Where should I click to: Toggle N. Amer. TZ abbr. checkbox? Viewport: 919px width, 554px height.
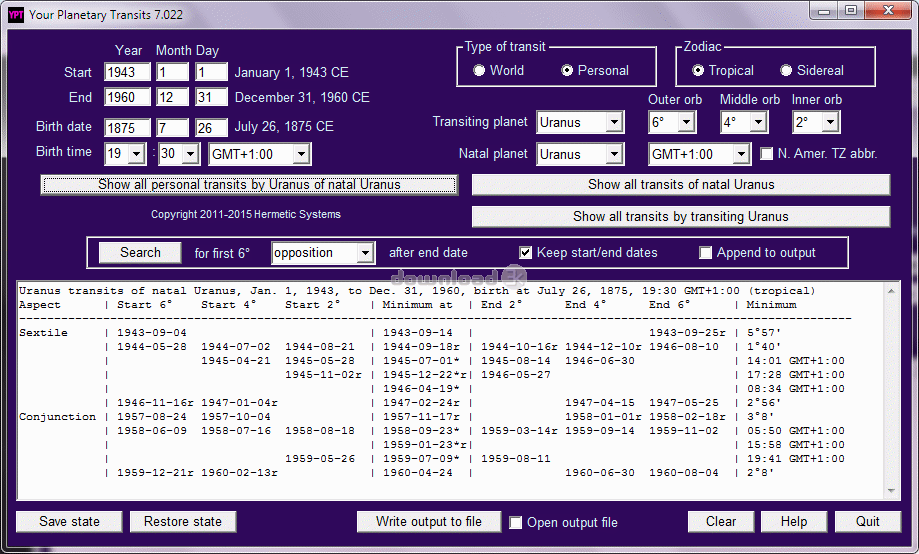(x=767, y=154)
